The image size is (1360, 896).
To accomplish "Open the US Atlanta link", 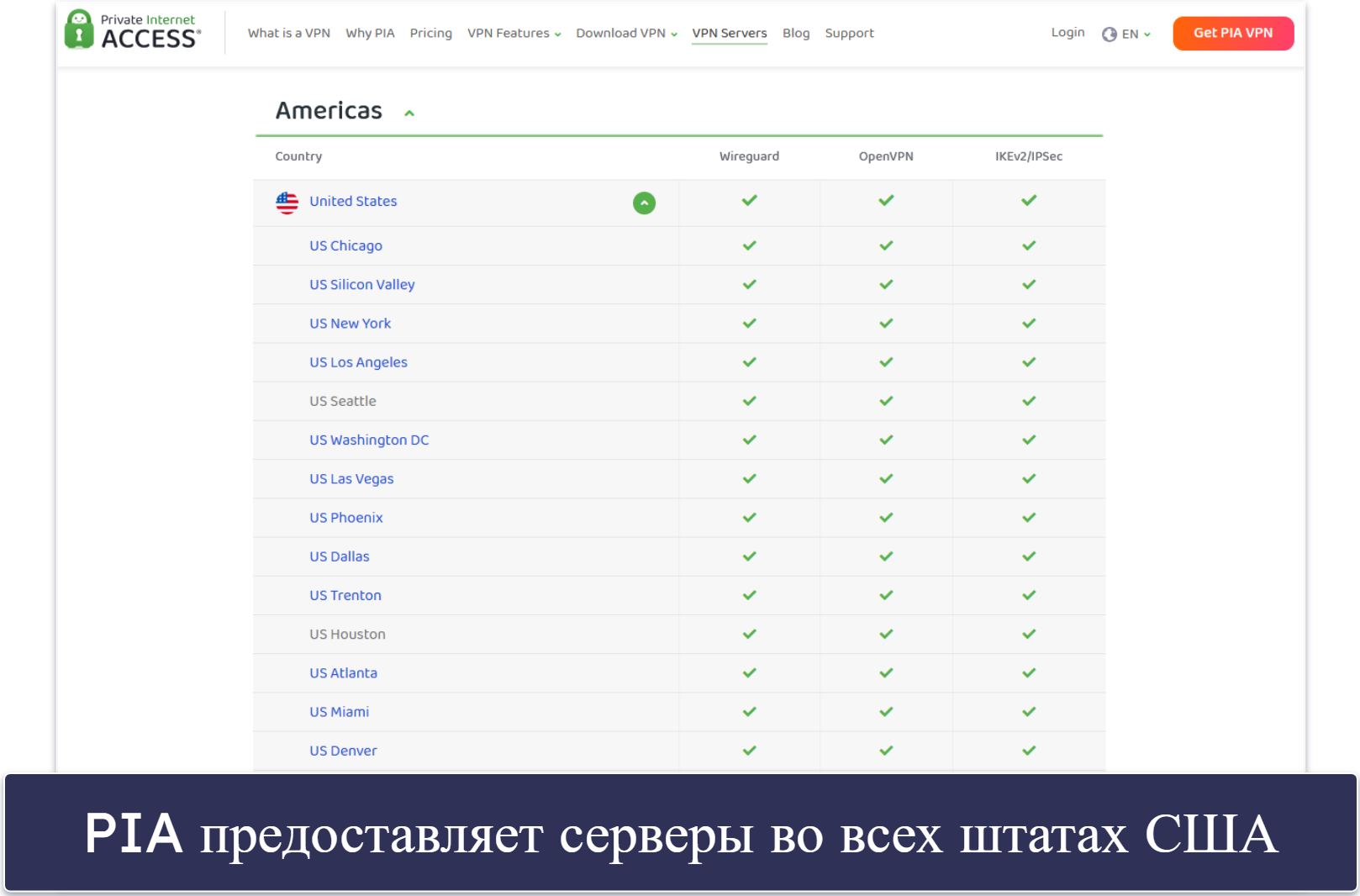I will coord(343,672).
